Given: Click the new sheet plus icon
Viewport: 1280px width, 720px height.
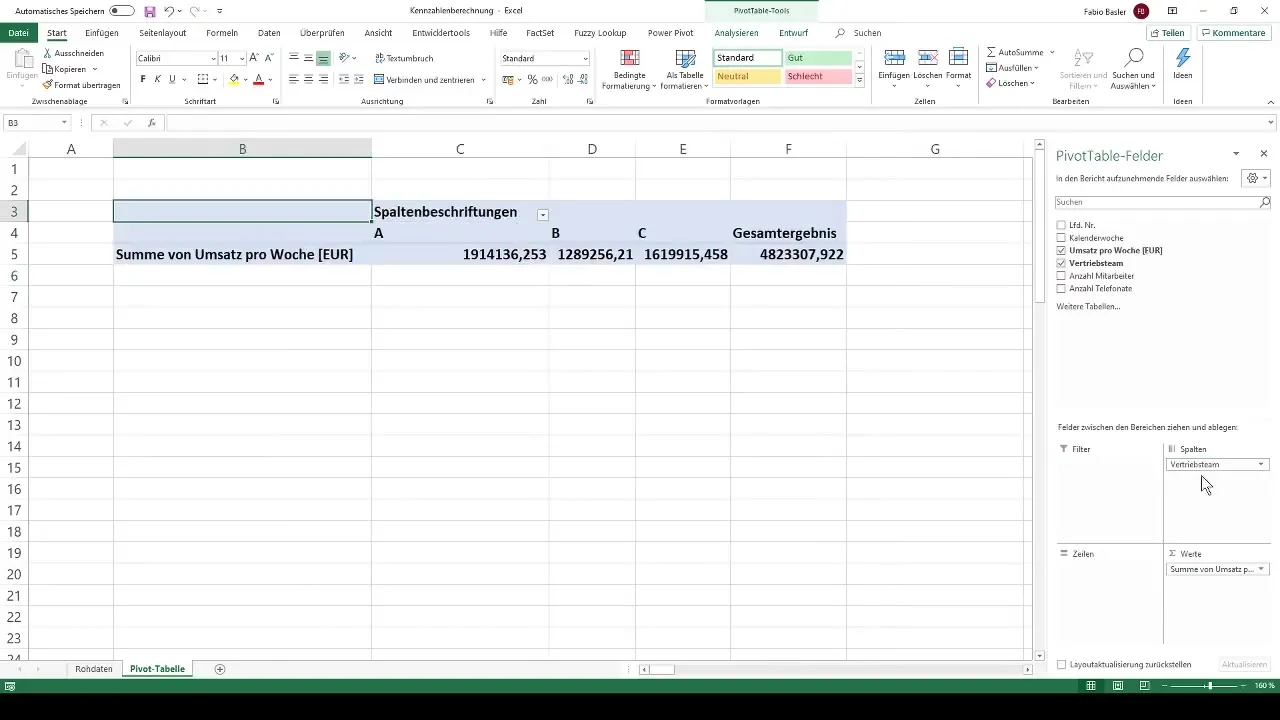Looking at the screenshot, I should [x=220, y=668].
